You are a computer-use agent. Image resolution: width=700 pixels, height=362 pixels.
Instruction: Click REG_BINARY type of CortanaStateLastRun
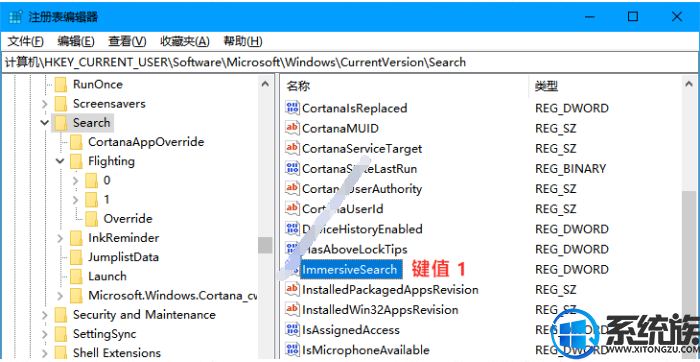point(571,169)
